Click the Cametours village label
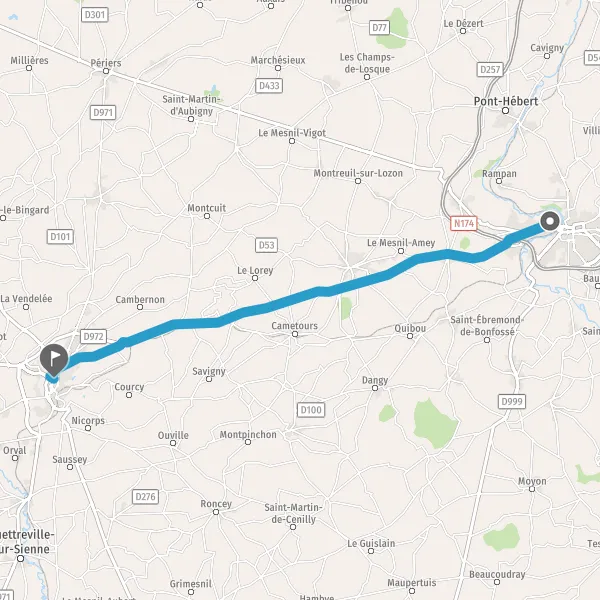Image resolution: width=600 pixels, height=600 pixels. pyautogui.click(x=295, y=326)
